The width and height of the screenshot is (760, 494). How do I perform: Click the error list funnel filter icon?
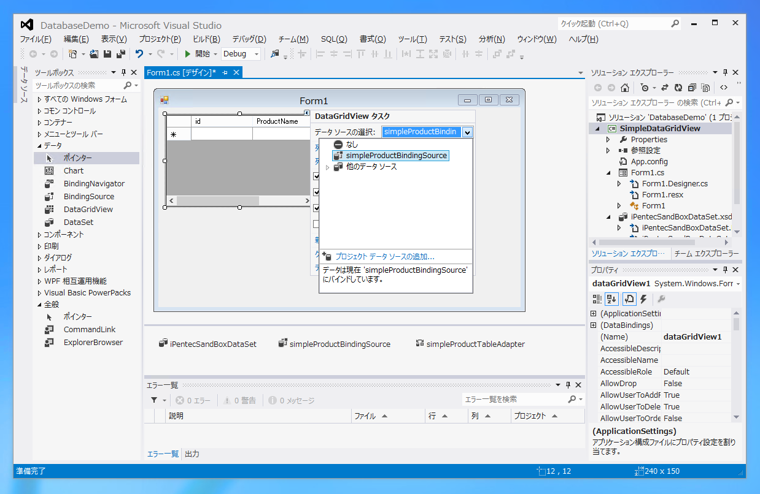pos(154,400)
